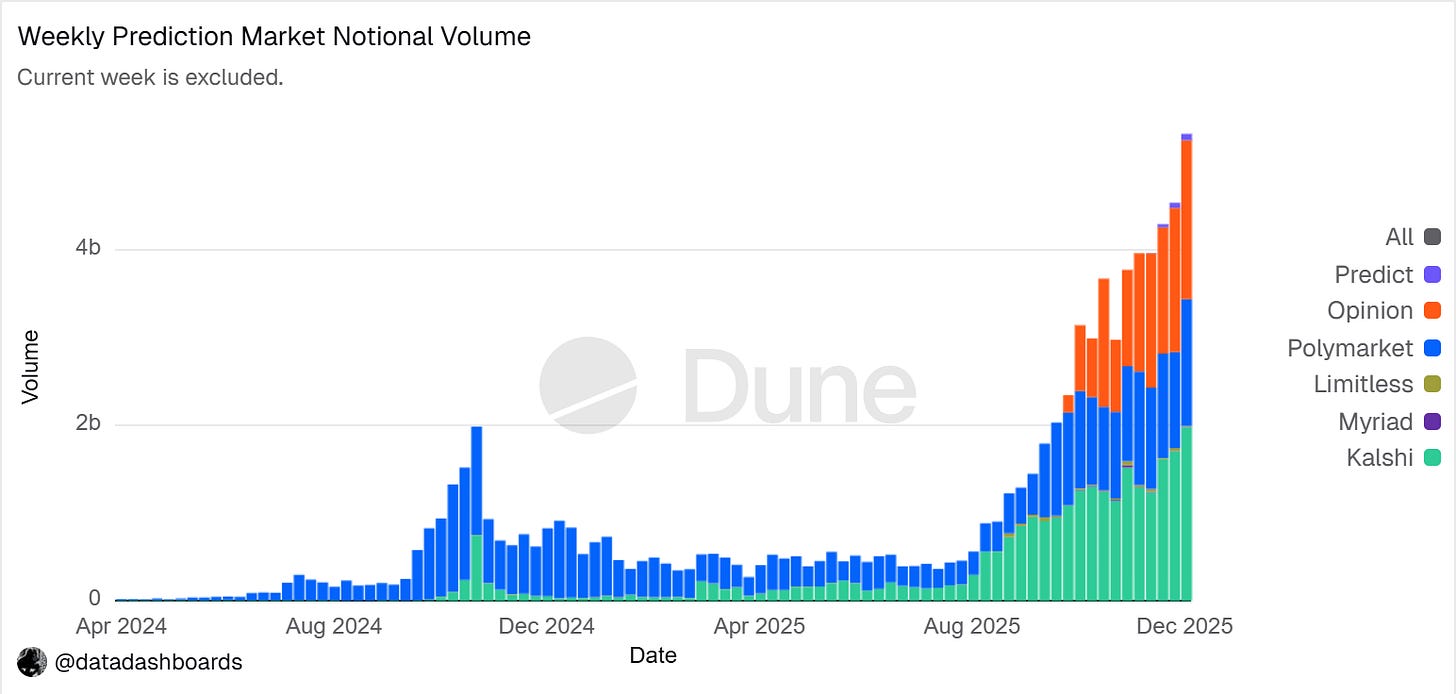Screen dimensions: 1456x694
Task: Click the datadashboards avatar icon
Action: point(32,662)
